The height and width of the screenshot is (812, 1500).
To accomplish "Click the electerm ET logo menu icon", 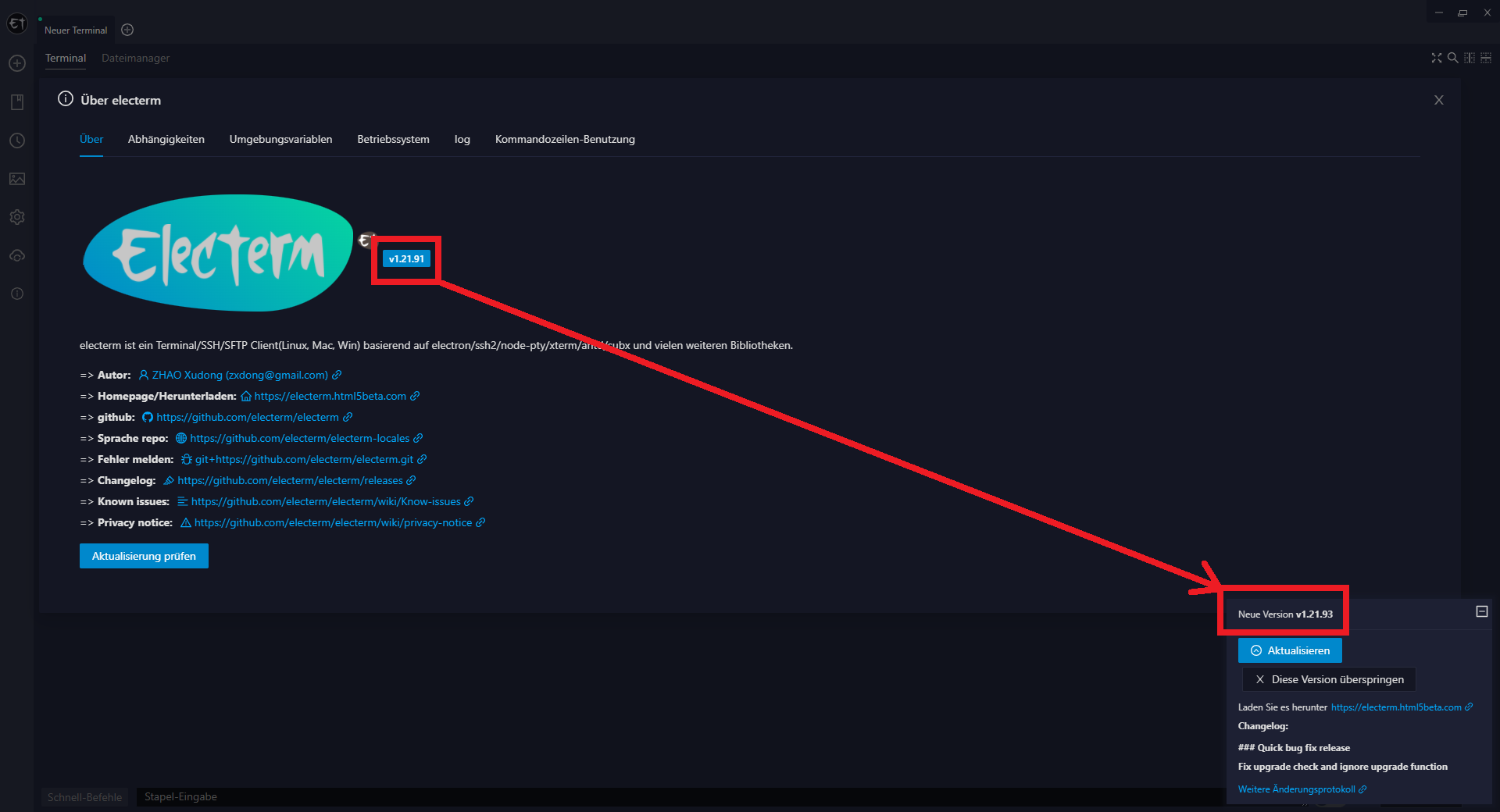I will point(17,24).
